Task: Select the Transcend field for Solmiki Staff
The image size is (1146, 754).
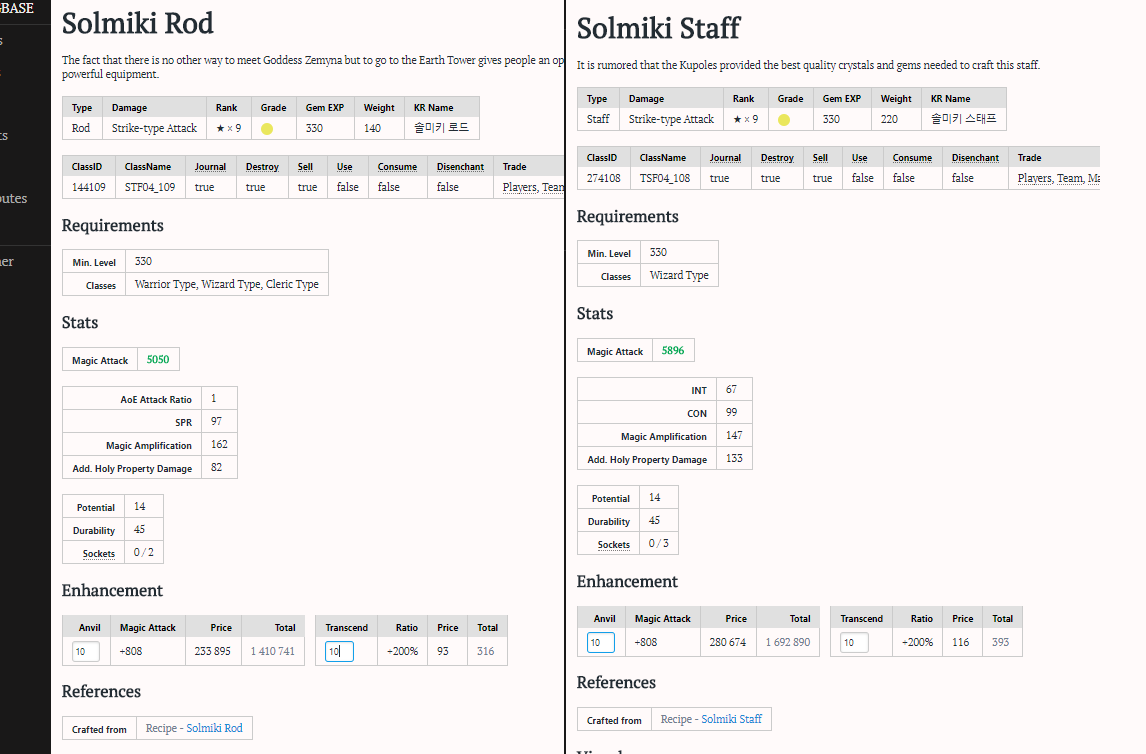Action: pos(854,642)
